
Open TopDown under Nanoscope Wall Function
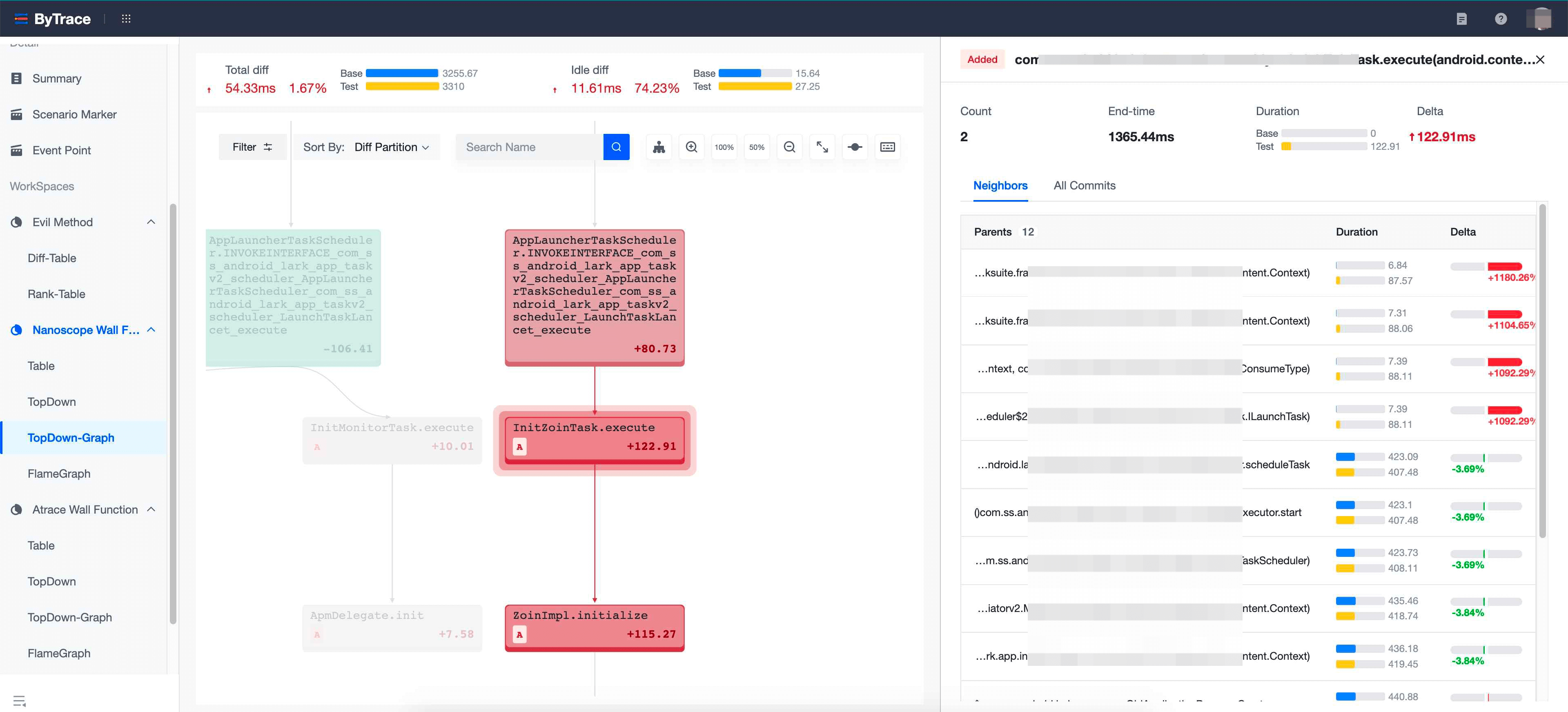[51, 402]
